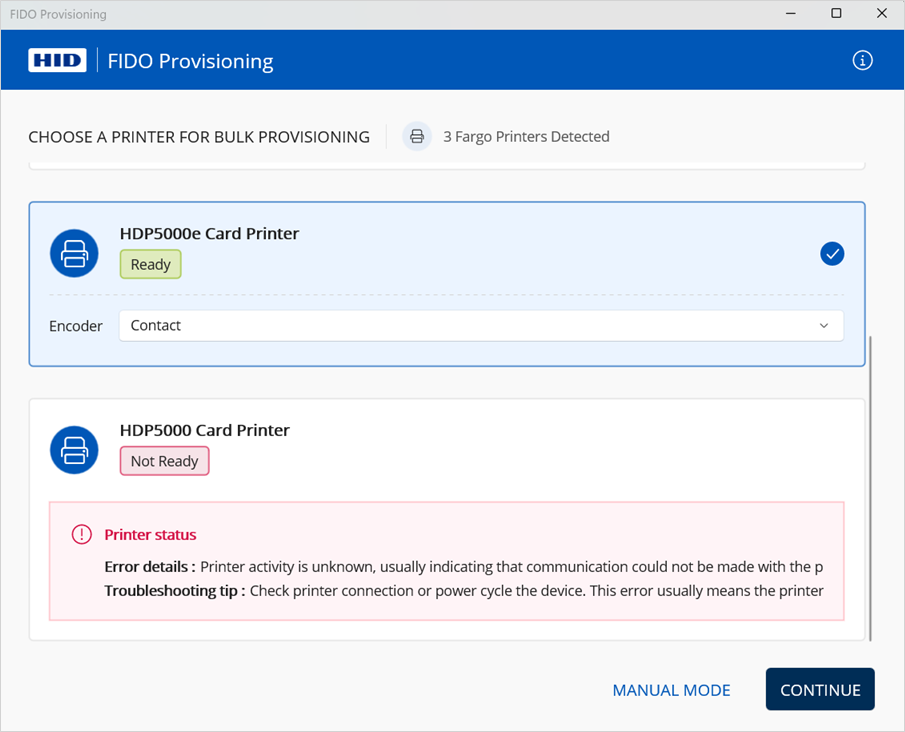Viewport: 905px width, 732px height.
Task: Click the HDP5000 printer round icon
Action: tap(75, 450)
